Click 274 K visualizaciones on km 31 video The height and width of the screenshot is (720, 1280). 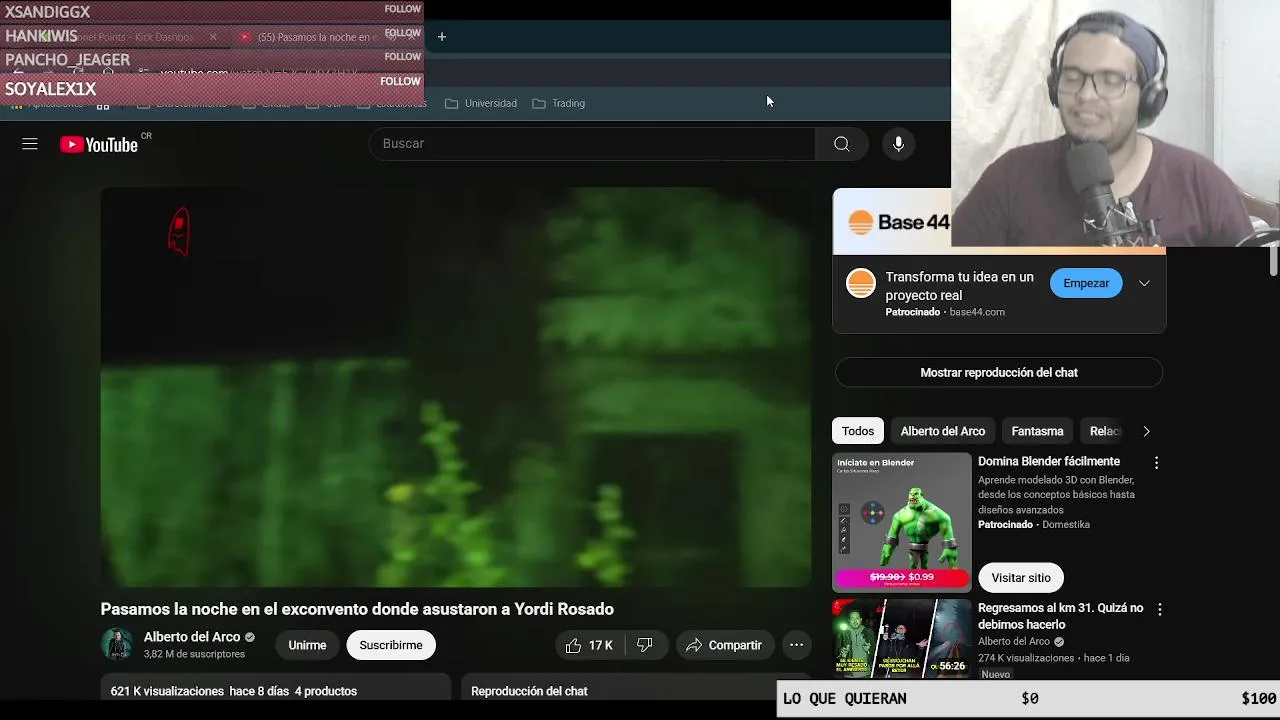click(1026, 658)
